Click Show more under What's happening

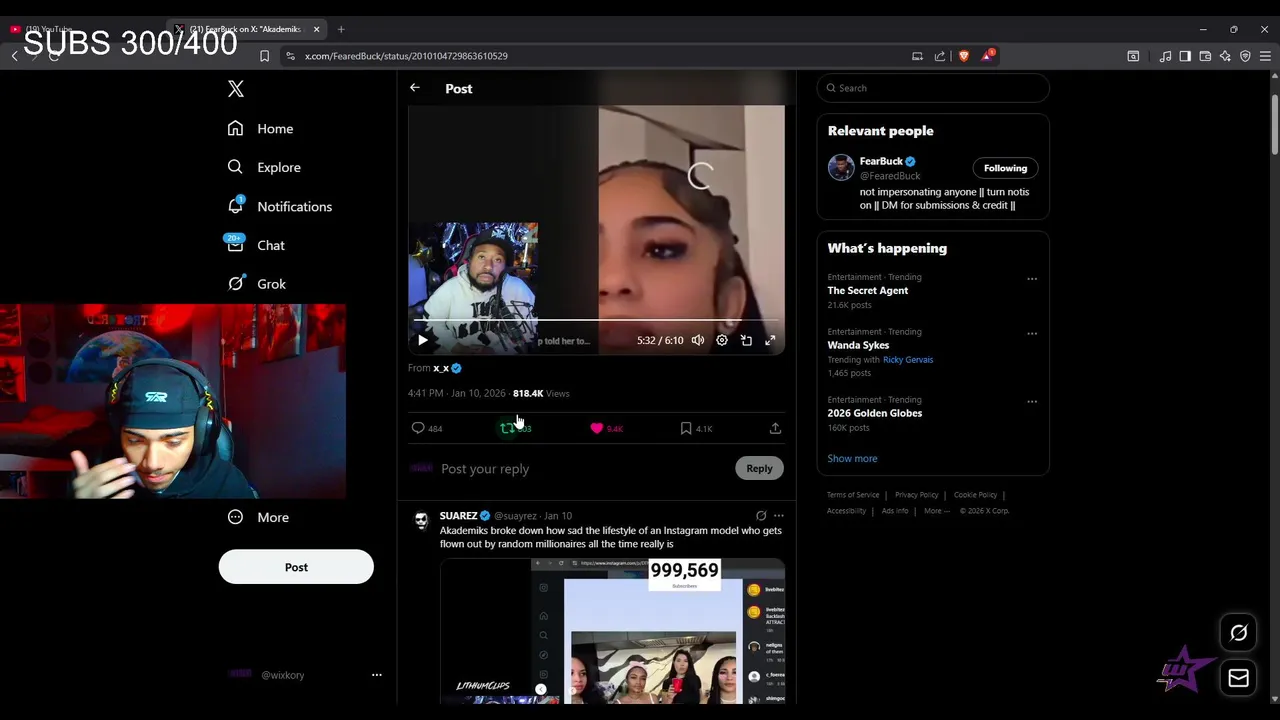(x=852, y=458)
